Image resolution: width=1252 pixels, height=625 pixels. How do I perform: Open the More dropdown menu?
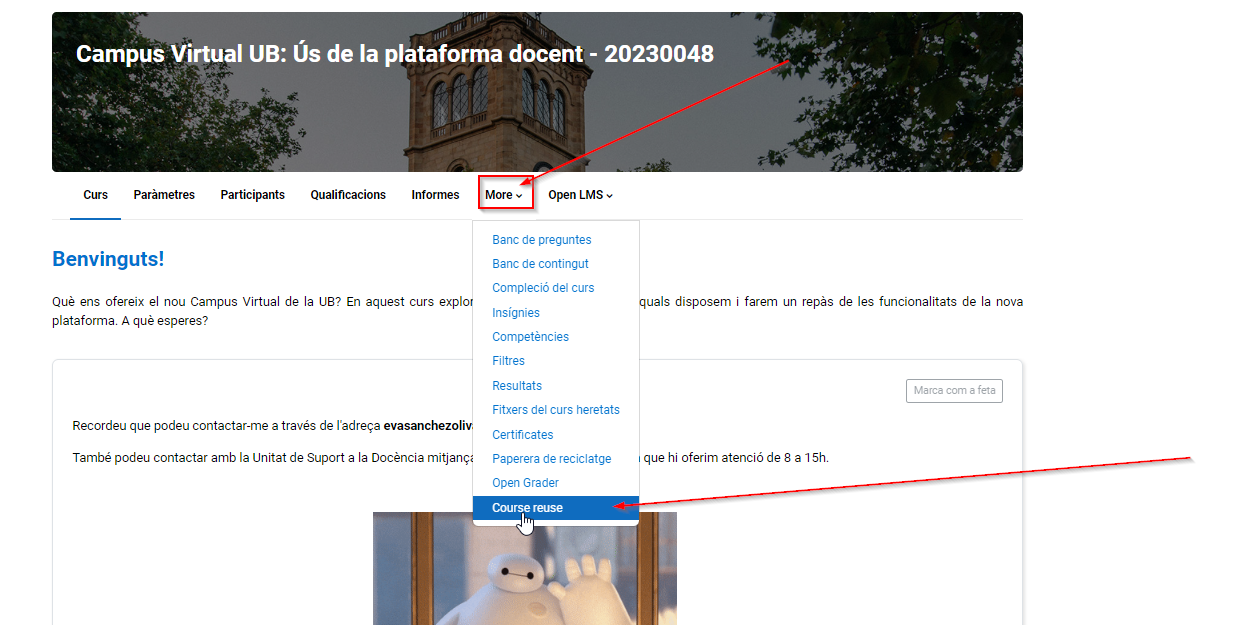pos(504,195)
